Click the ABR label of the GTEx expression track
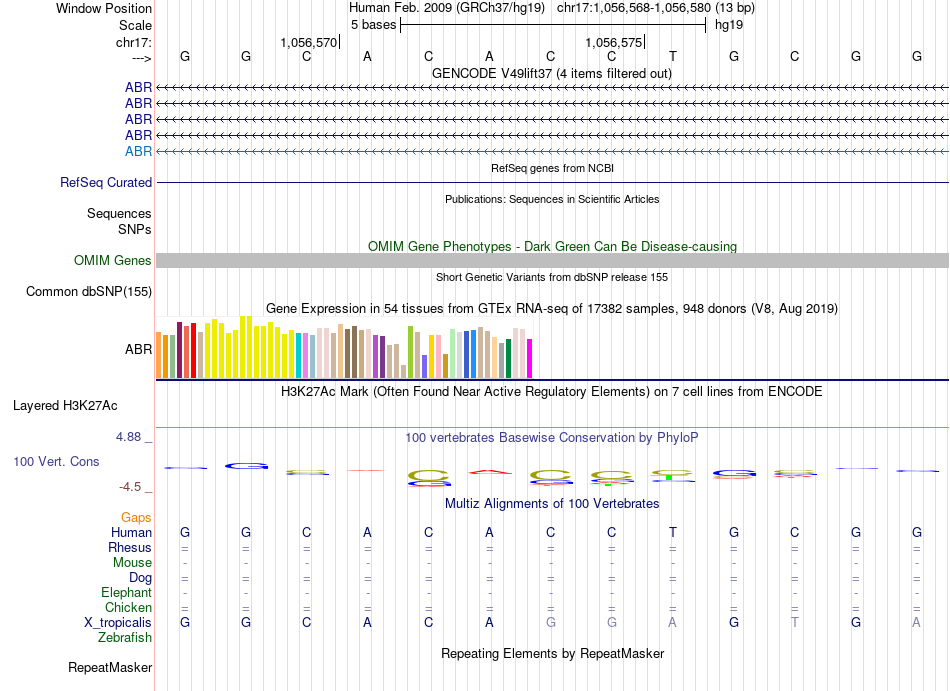Viewport: 950px width, 691px height. (138, 349)
